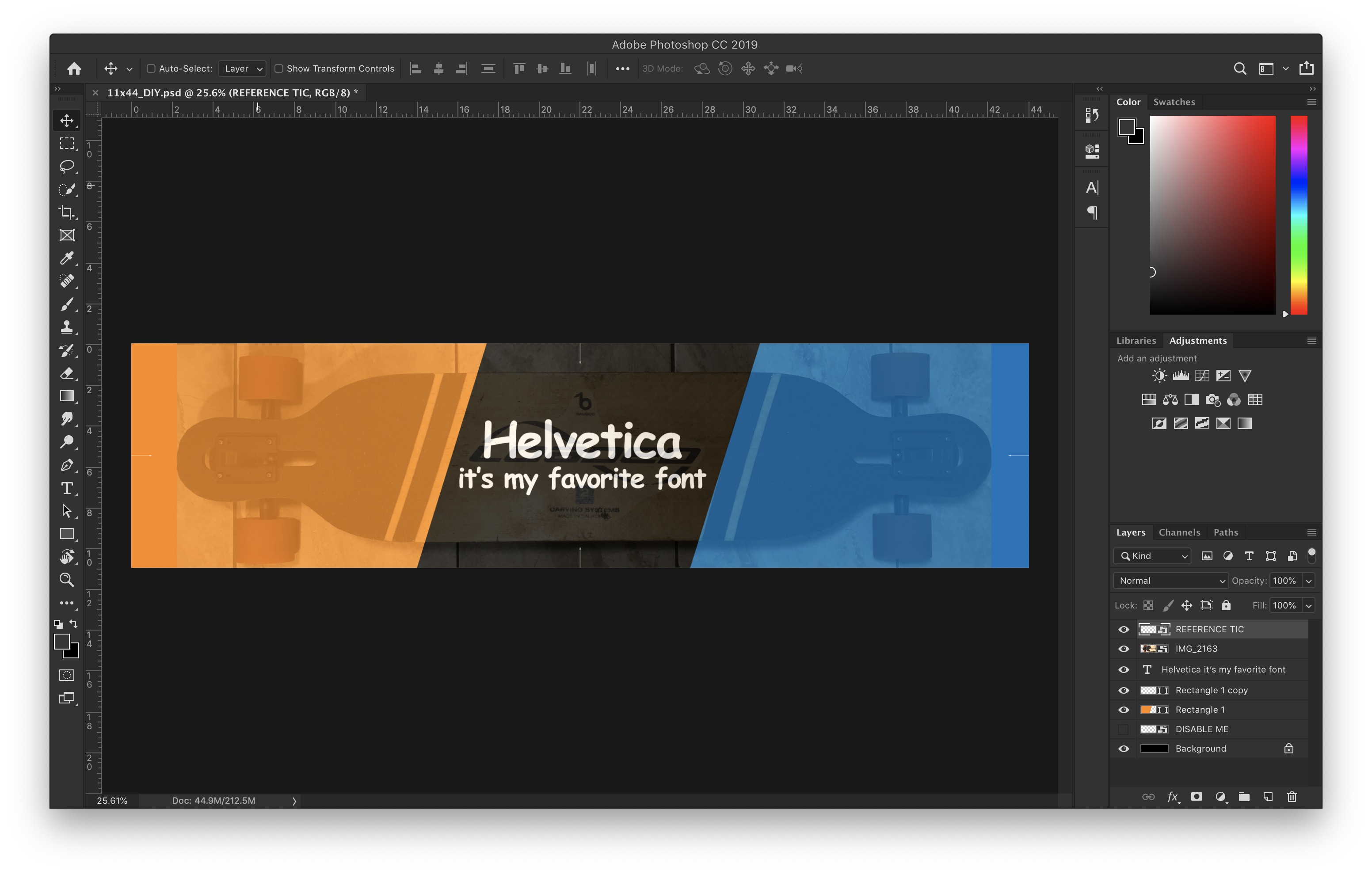The image size is (1372, 874).
Task: Click Delete layer trash icon
Action: coord(1292,797)
